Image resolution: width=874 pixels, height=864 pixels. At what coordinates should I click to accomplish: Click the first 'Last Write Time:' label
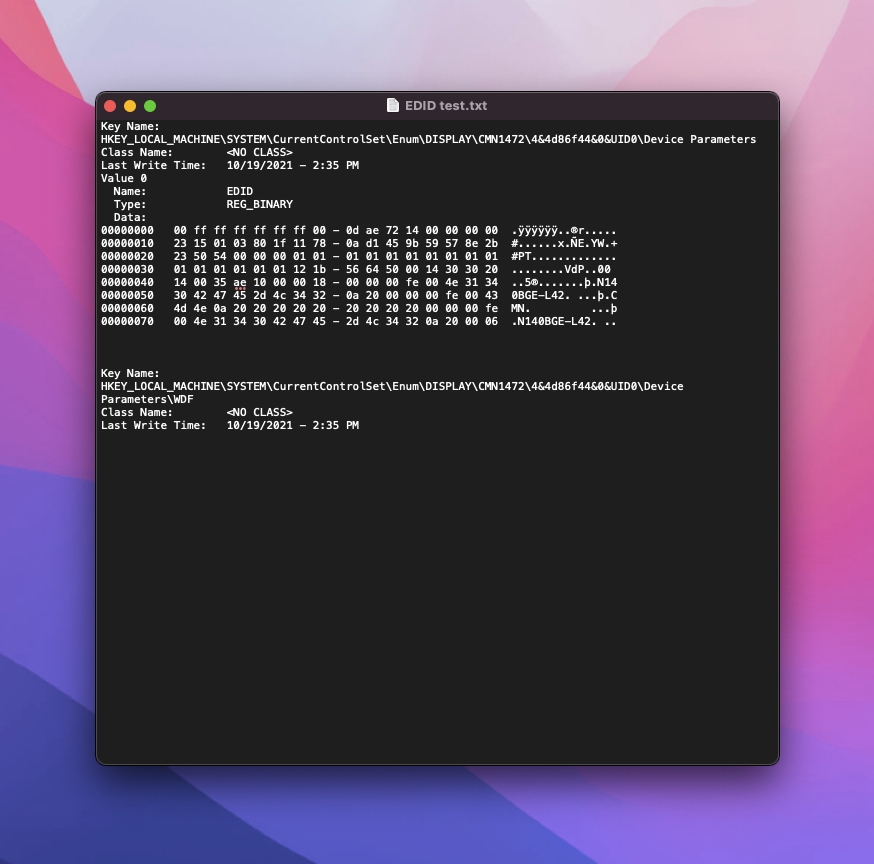[153, 166]
